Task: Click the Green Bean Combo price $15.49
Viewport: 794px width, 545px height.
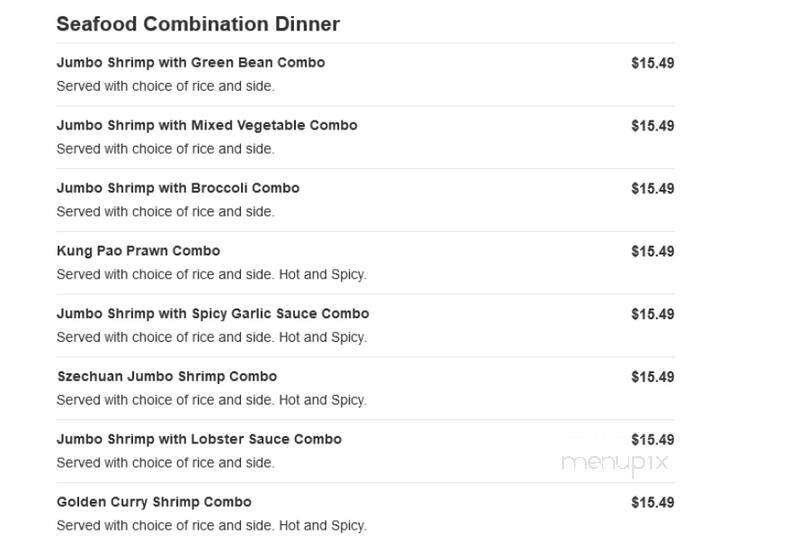Action: (653, 63)
